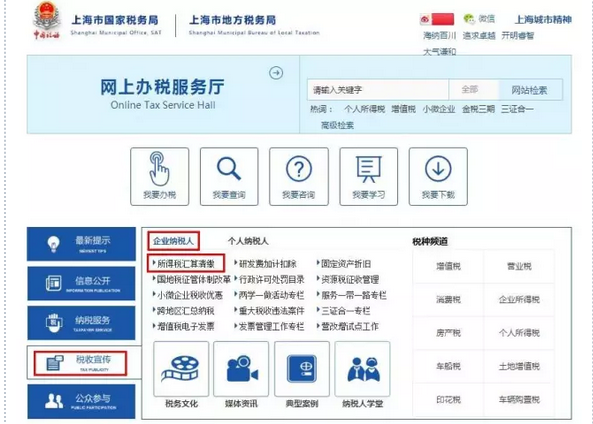Screen dimensions: 593x424
Task: Open the 企业所得税 tax channel
Action: click(x=519, y=300)
